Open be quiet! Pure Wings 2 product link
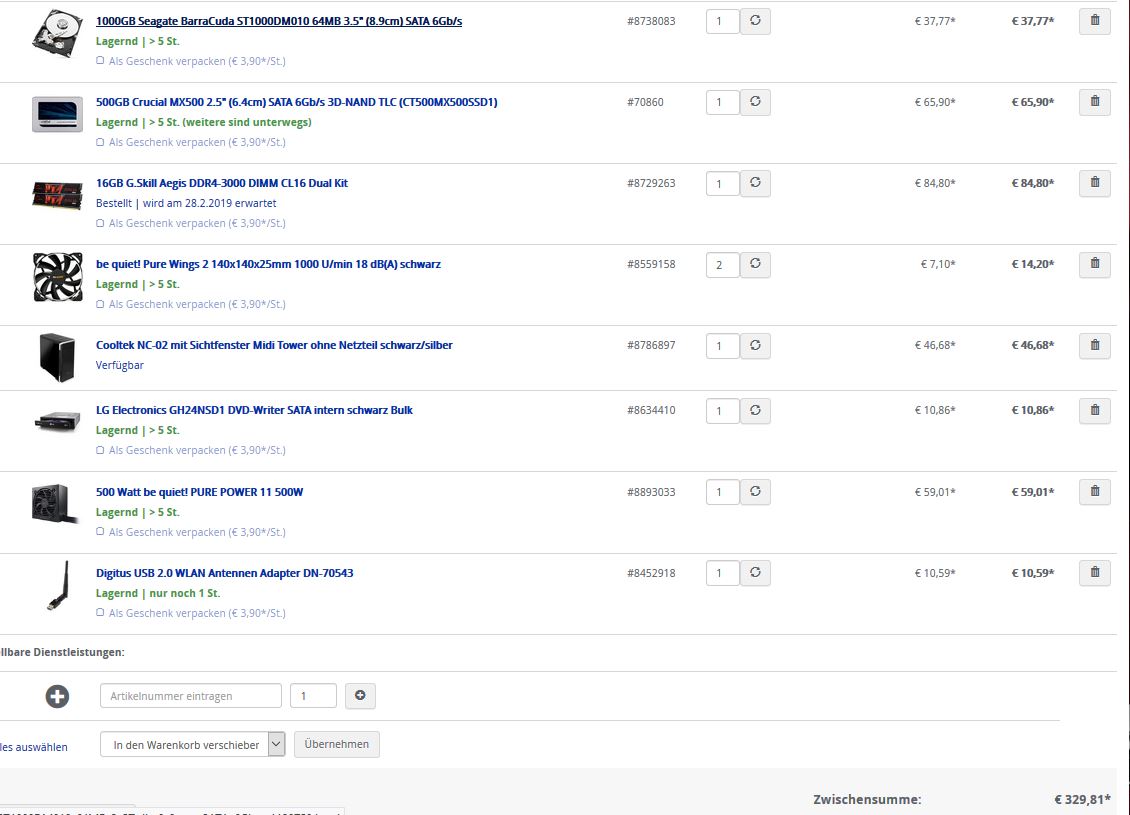The height and width of the screenshot is (815, 1130). pyautogui.click(x=268, y=264)
